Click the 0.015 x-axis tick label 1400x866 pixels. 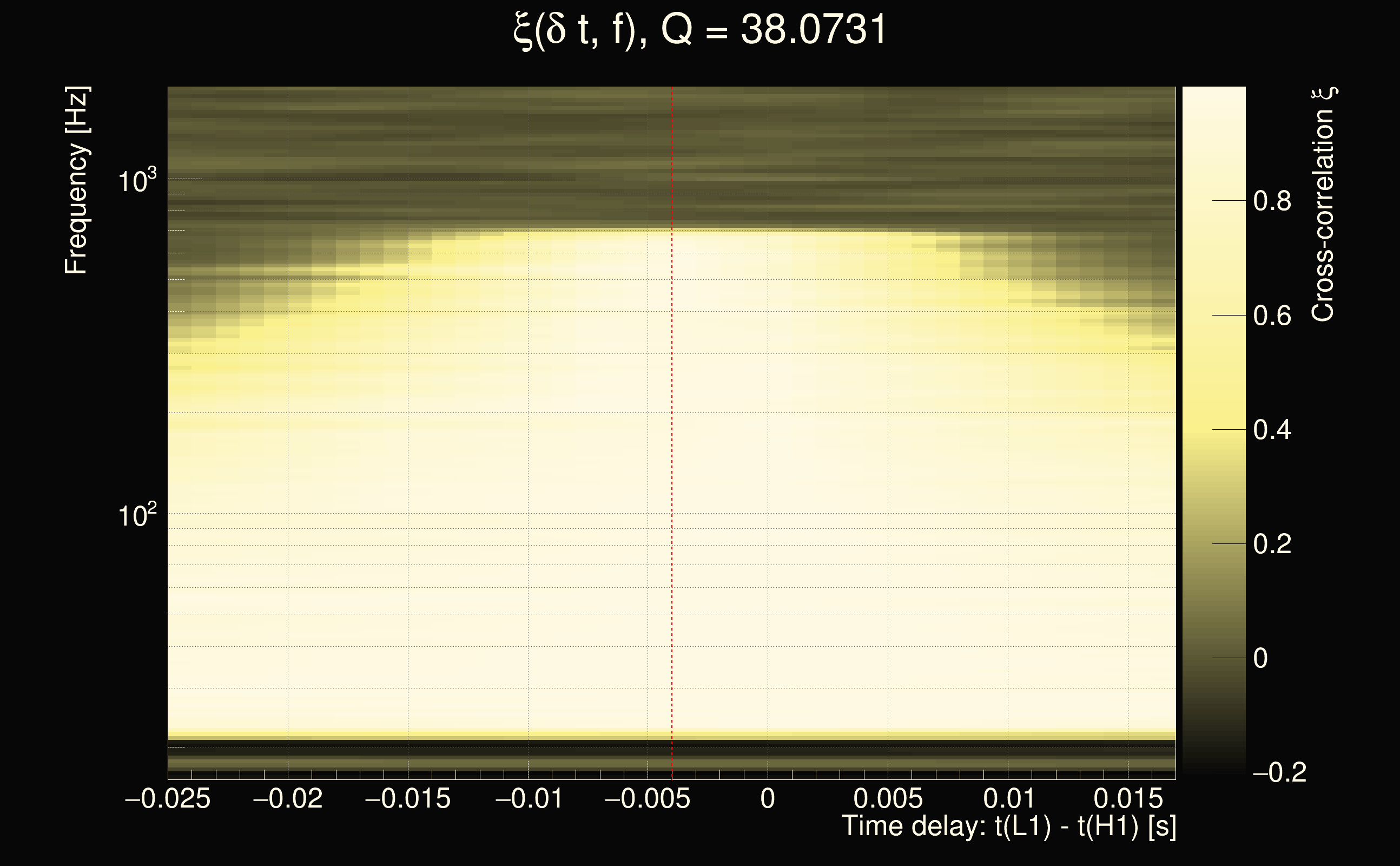[1128, 799]
